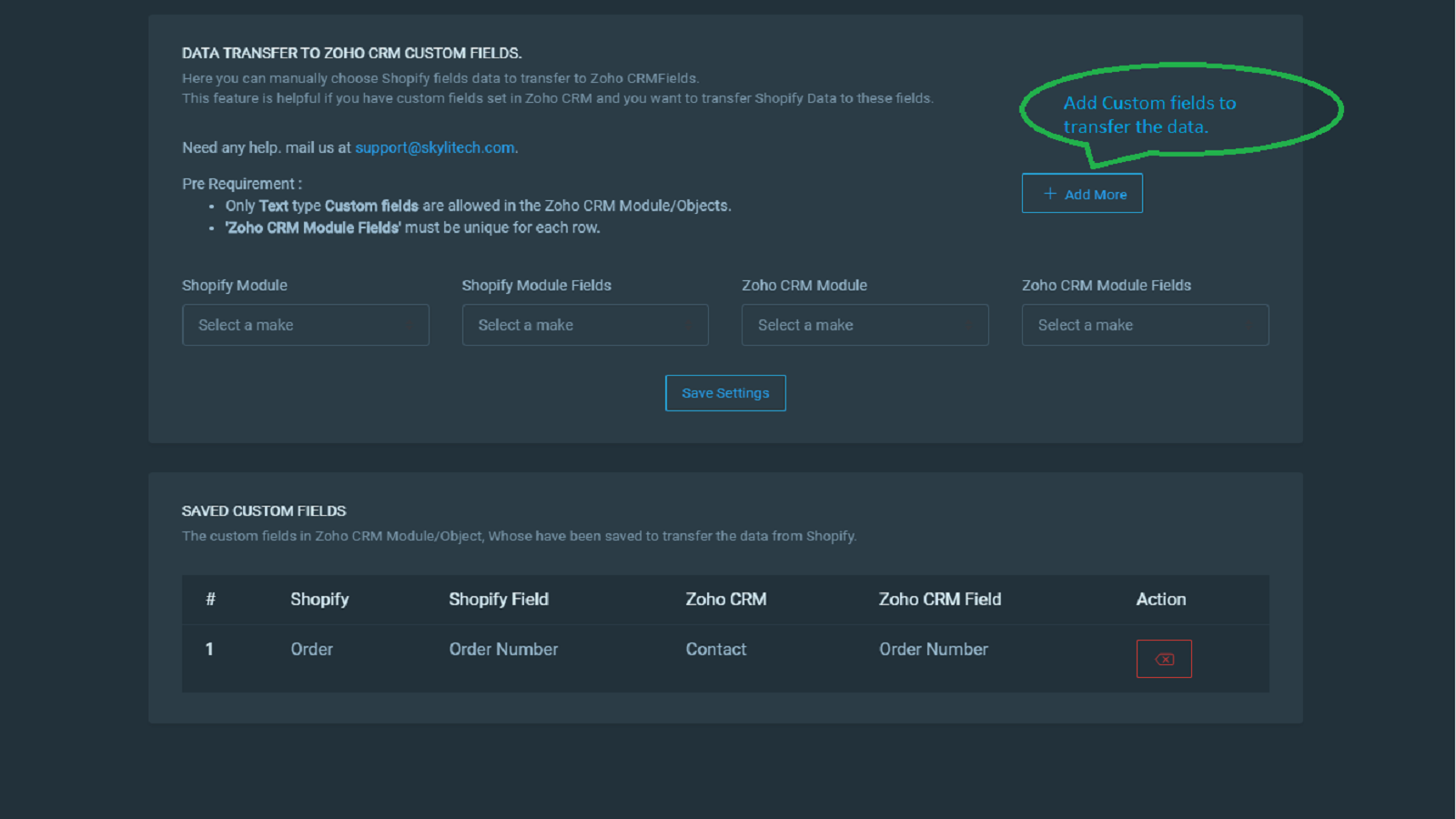
Task: Click row number 1 in saved fields table
Action: point(209,649)
